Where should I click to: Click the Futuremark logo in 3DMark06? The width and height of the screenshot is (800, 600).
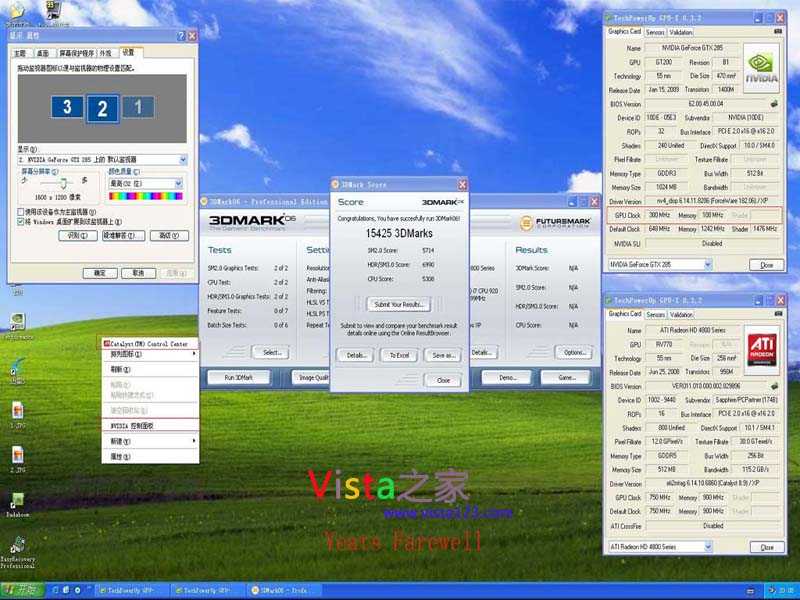coord(555,222)
